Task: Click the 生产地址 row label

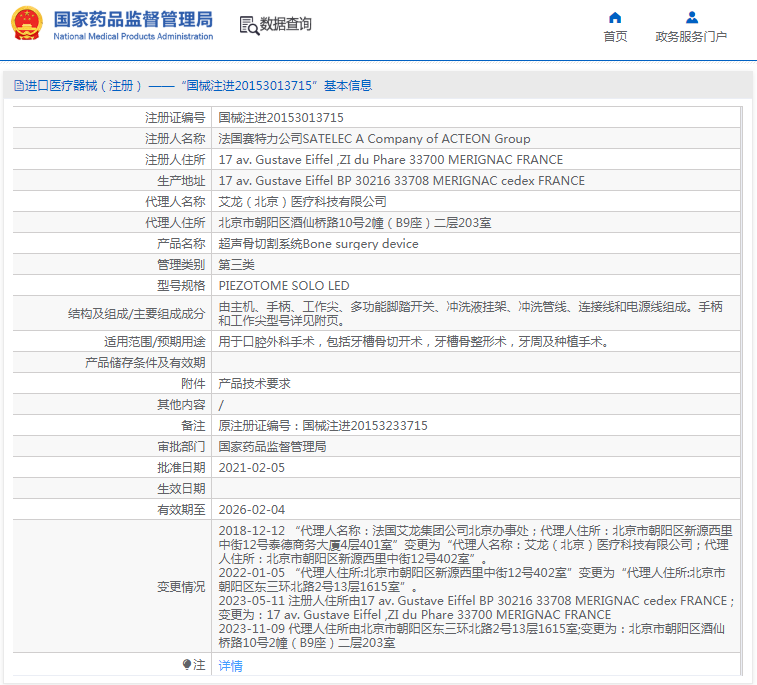Action: click(181, 181)
